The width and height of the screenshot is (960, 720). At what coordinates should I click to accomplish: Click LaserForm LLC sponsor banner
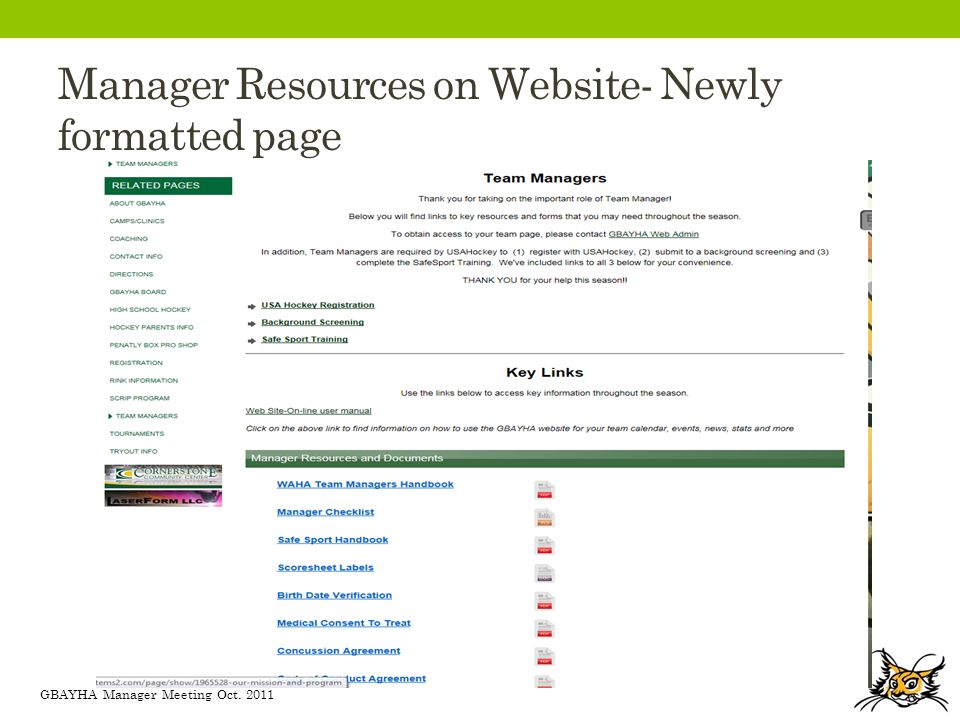pyautogui.click(x=163, y=498)
